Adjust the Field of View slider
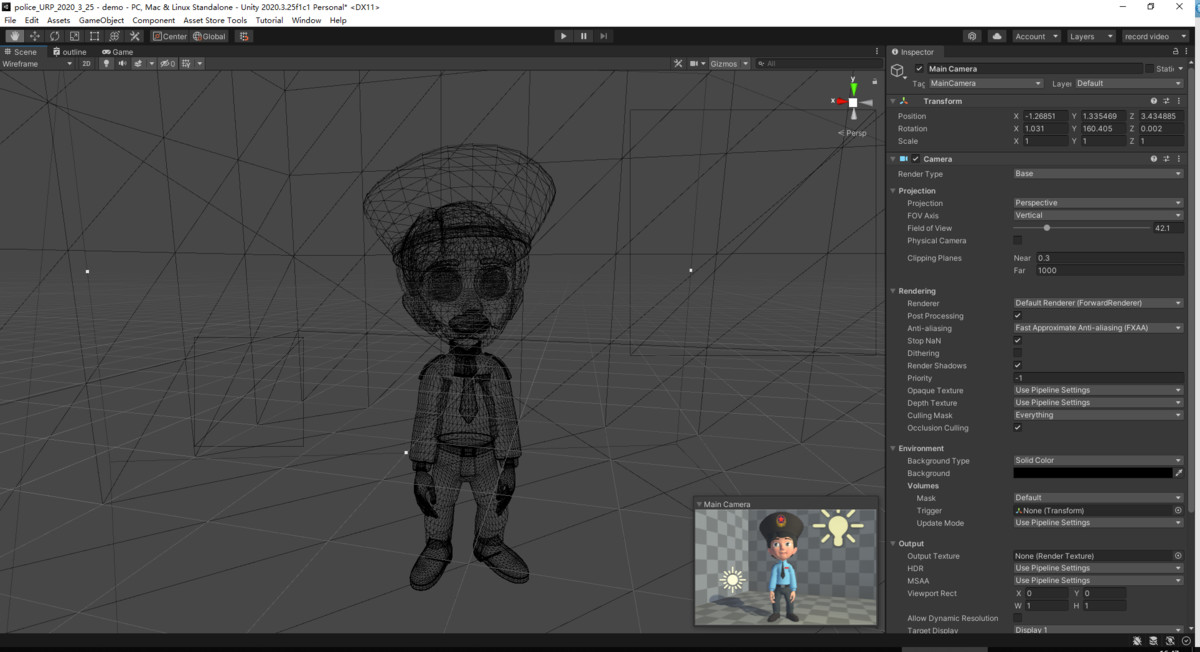 [1082, 228]
